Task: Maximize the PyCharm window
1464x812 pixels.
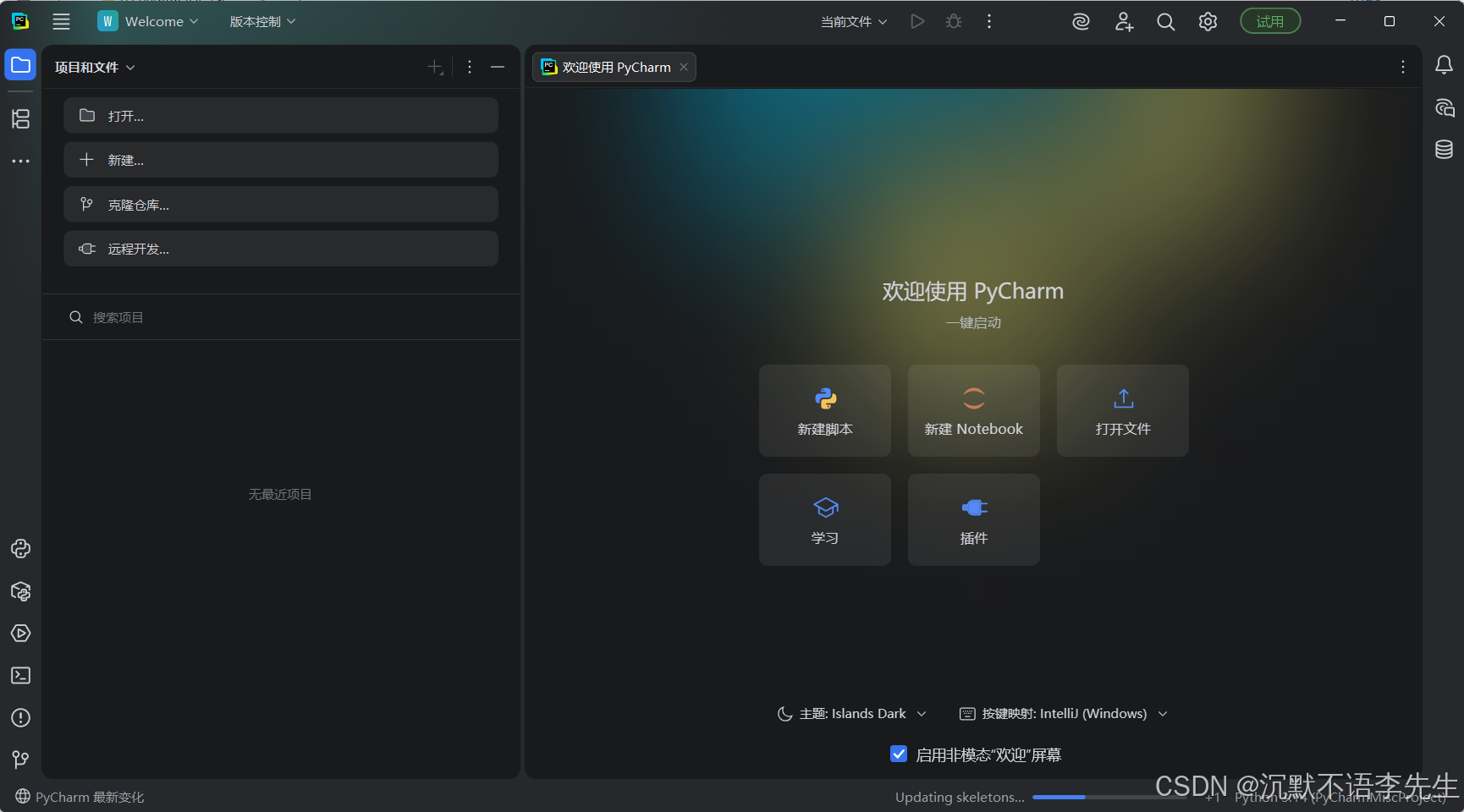Action: (1390, 21)
